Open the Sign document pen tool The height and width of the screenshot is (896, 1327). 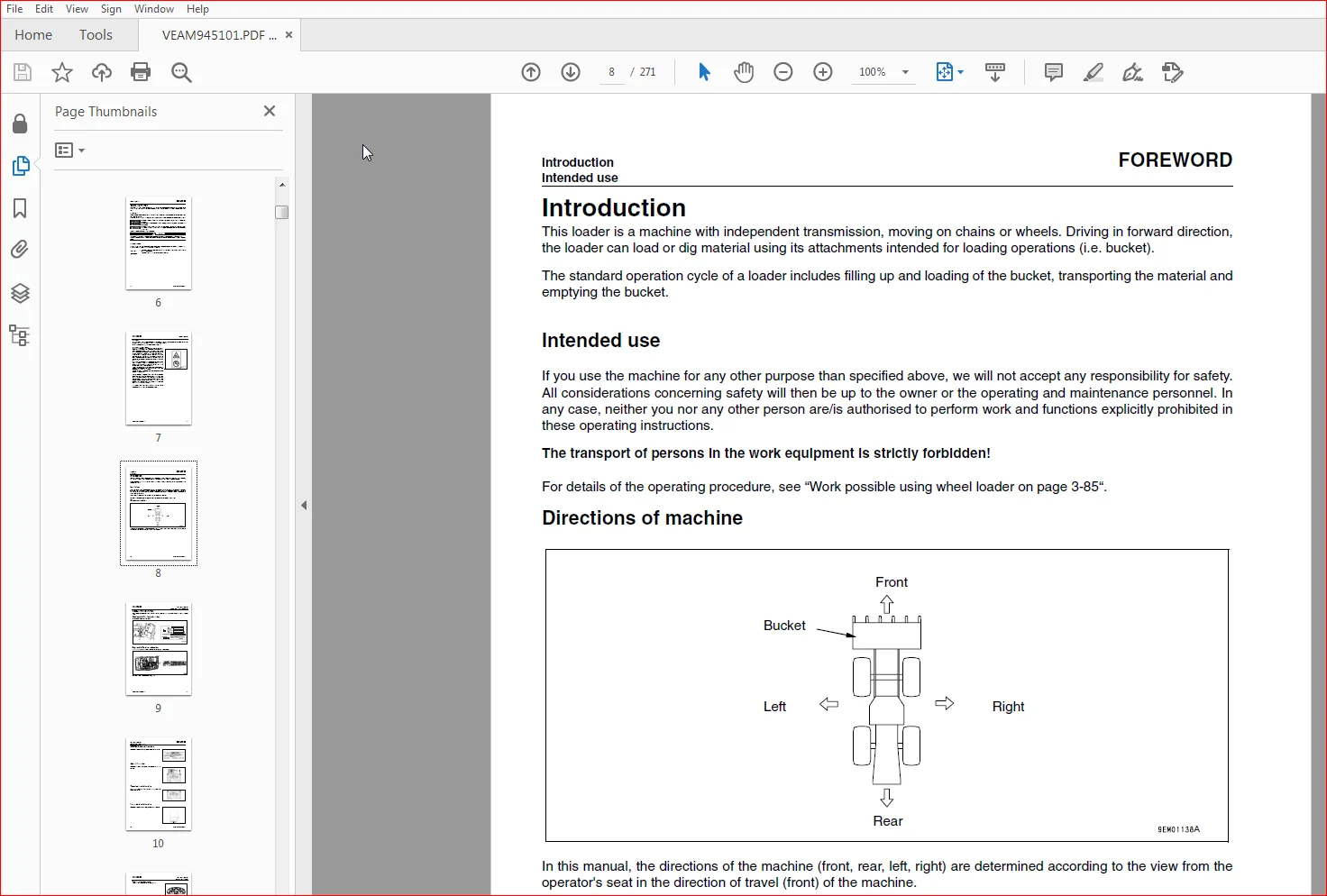pos(1132,72)
